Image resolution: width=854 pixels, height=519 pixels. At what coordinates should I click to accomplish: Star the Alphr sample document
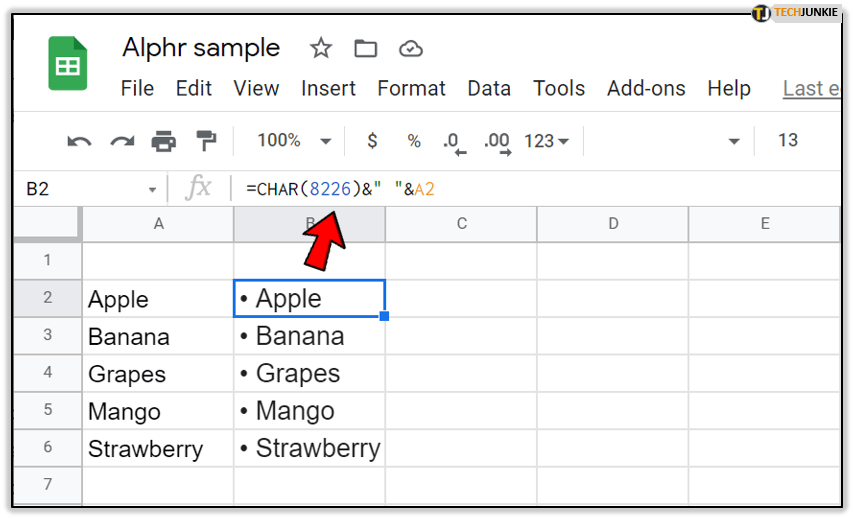click(x=320, y=48)
